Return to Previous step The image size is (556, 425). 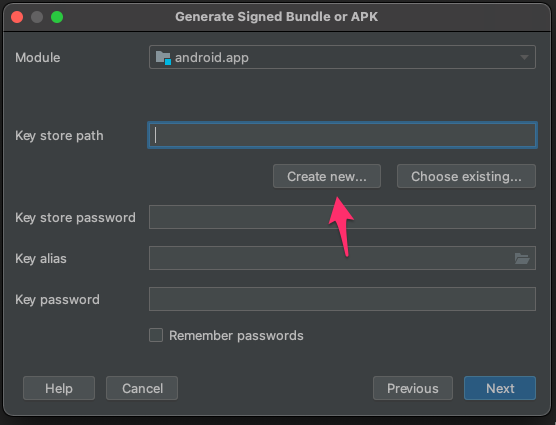pos(413,388)
